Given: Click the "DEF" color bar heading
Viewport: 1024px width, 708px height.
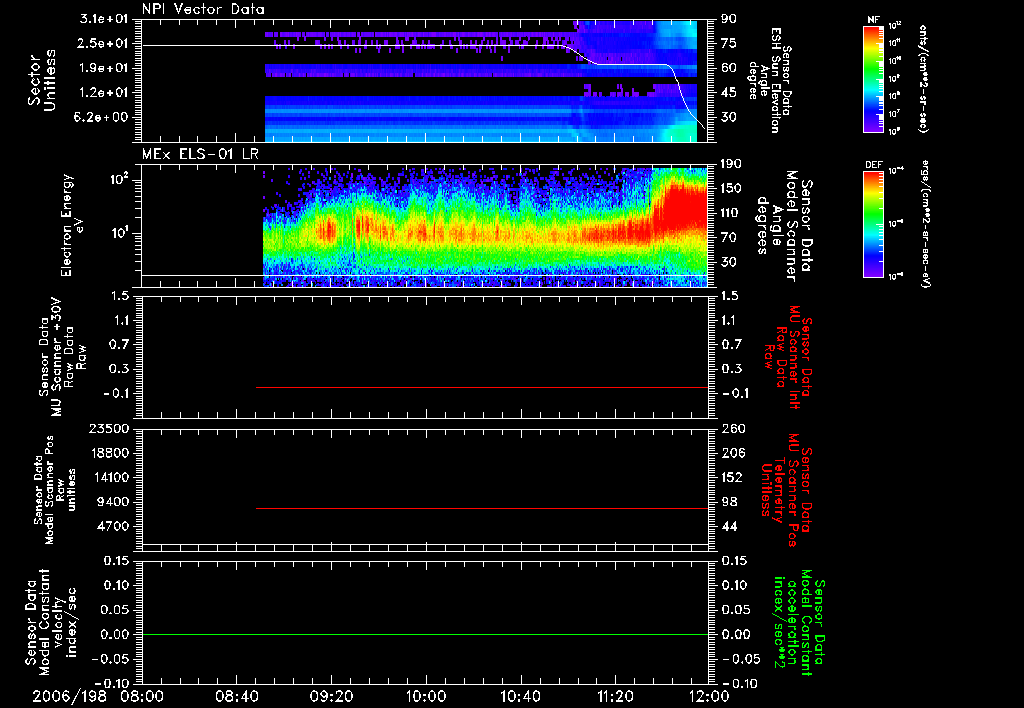Looking at the screenshot, I should [874, 165].
